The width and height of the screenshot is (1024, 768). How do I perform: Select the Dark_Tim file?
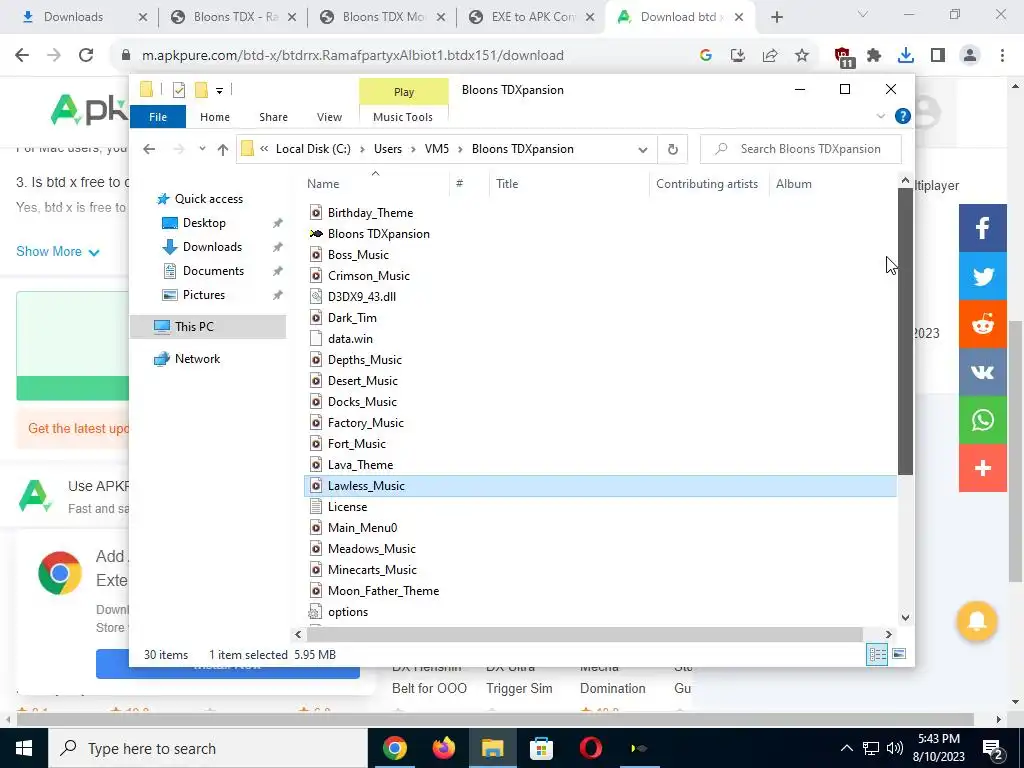coord(352,318)
